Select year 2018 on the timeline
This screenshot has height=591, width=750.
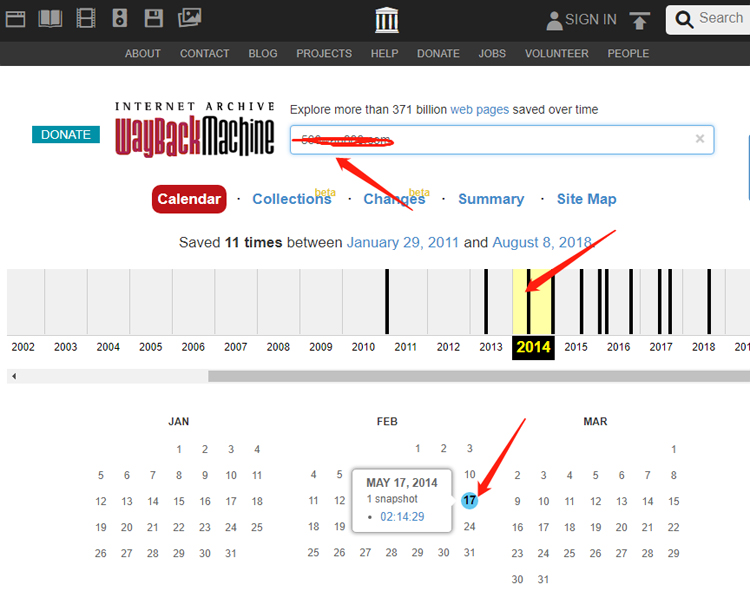pyautogui.click(x=704, y=347)
